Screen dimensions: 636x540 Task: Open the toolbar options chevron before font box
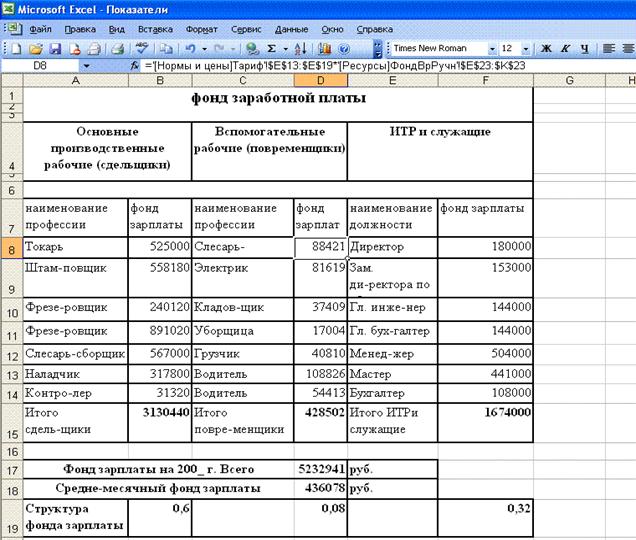(x=378, y=49)
